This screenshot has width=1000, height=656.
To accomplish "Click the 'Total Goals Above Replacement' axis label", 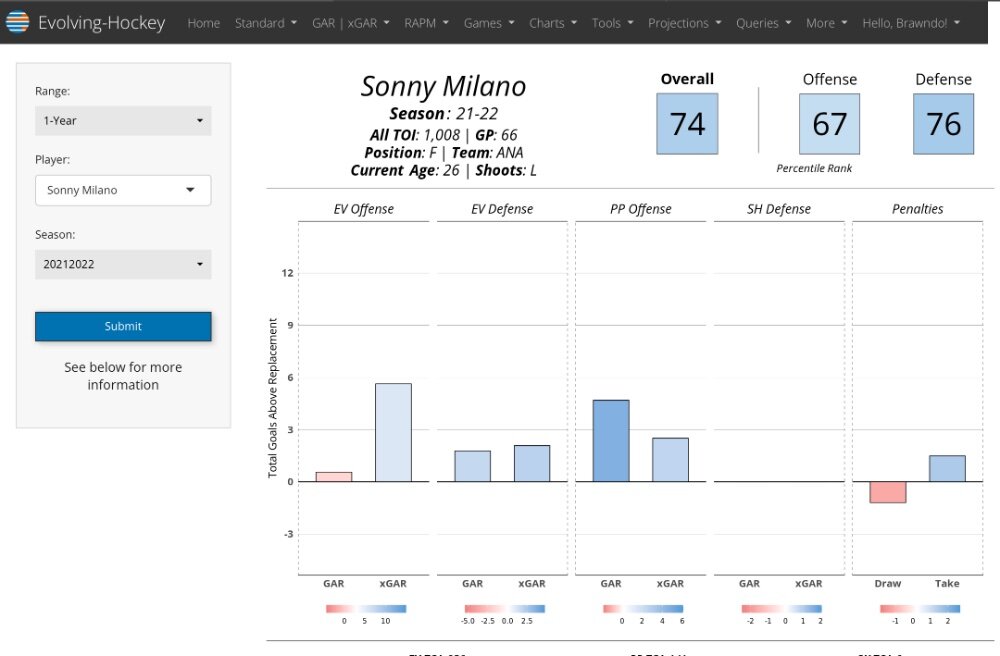I will 273,398.
